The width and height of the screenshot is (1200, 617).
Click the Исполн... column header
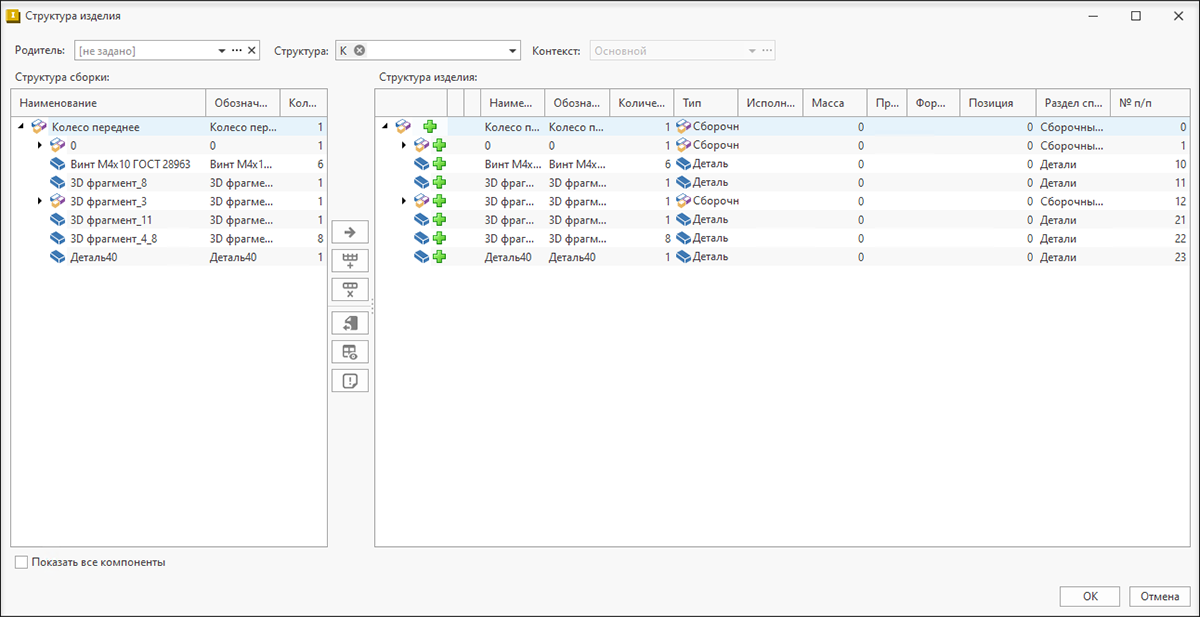[770, 103]
